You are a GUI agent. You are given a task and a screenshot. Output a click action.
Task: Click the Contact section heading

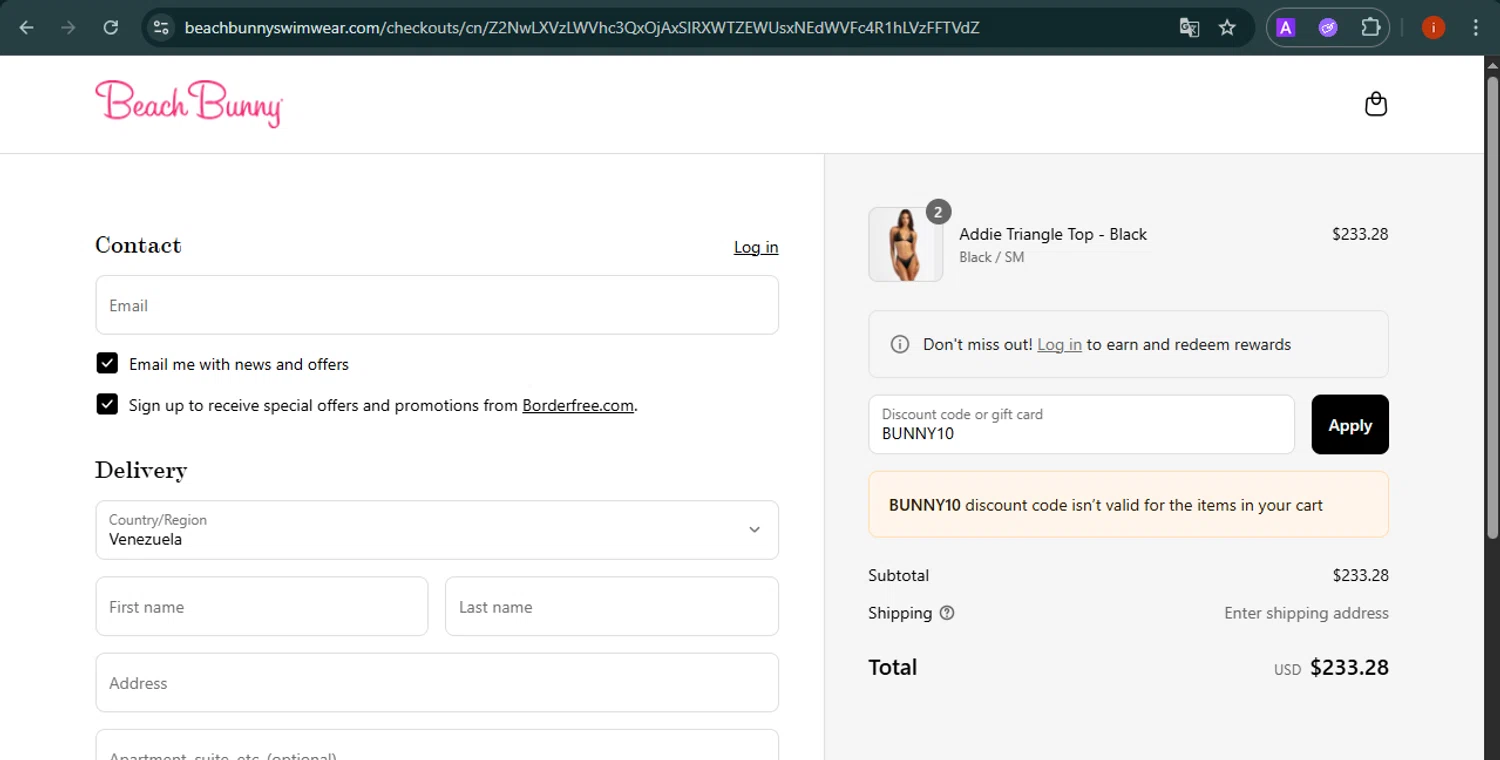click(x=138, y=245)
